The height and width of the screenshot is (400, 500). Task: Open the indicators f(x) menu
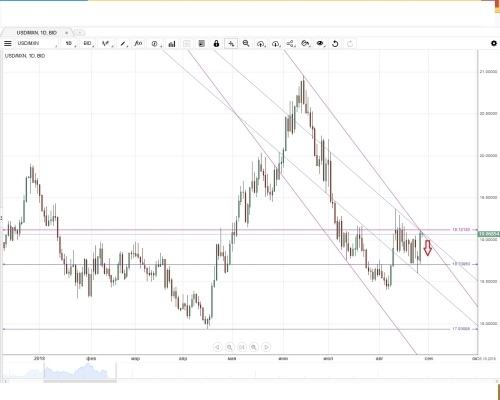pyautogui.click(x=138, y=44)
